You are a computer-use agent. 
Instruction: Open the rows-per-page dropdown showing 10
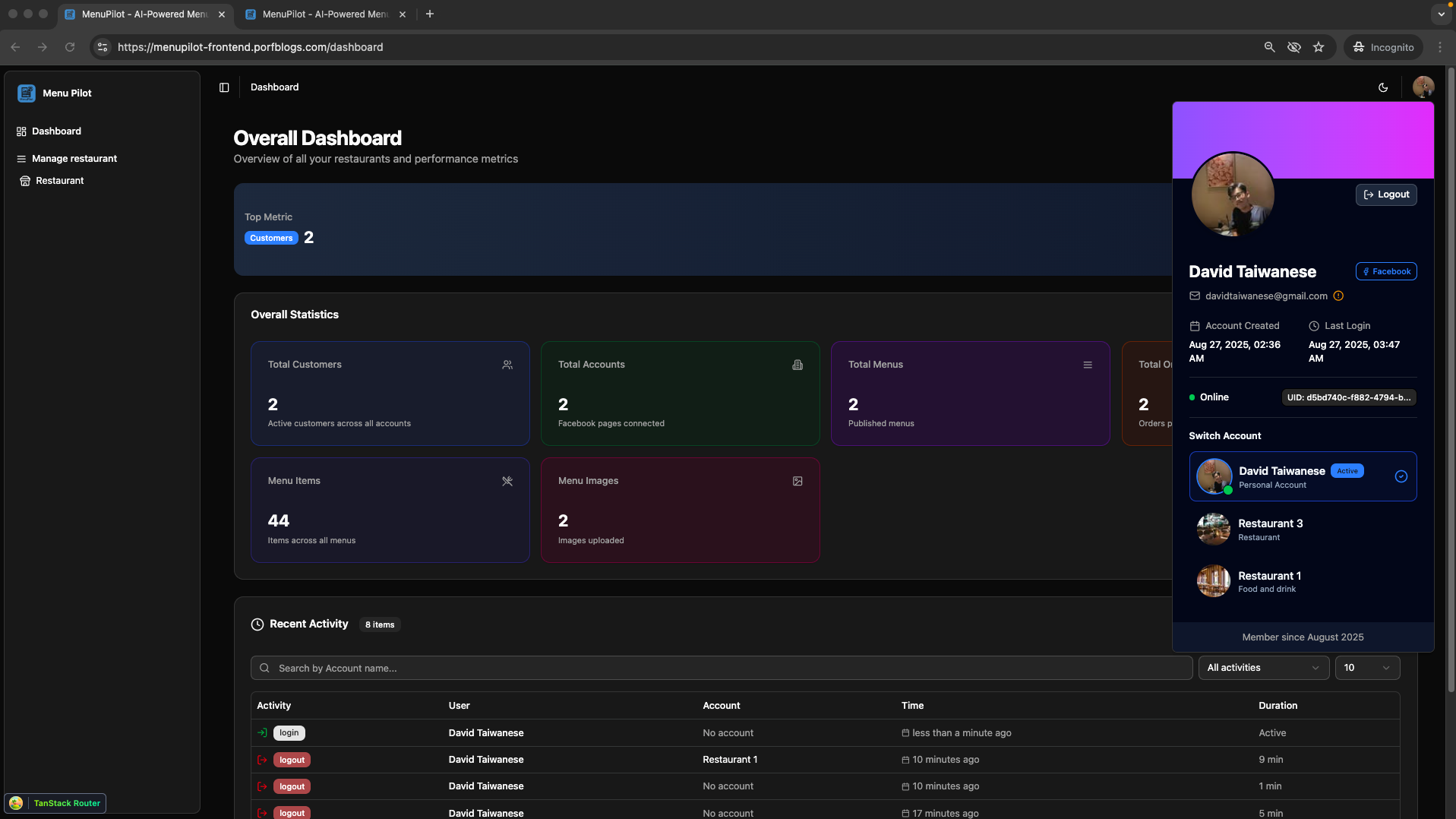[x=1366, y=668]
